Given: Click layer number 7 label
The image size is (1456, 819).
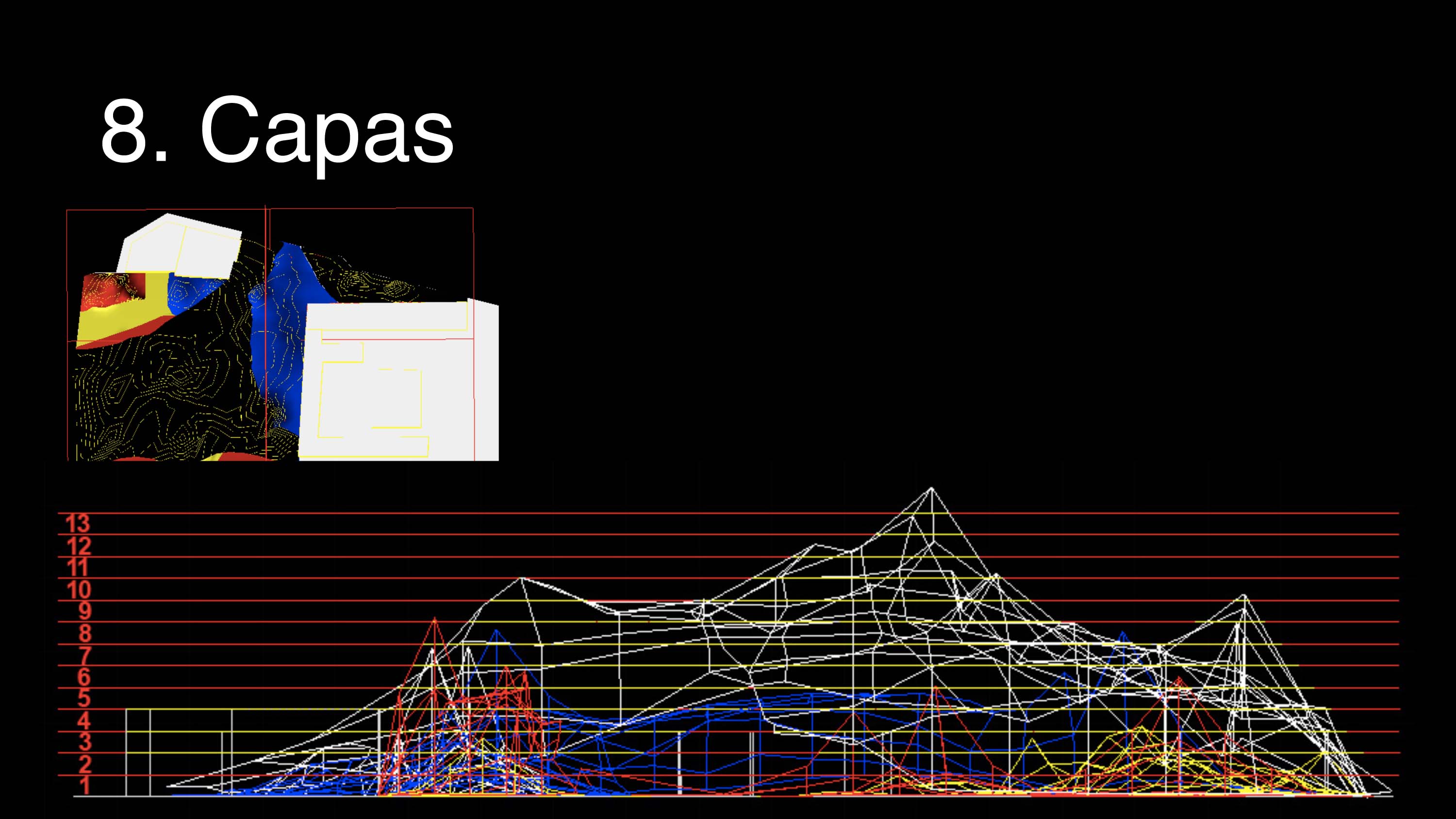Looking at the screenshot, I should 84,655.
